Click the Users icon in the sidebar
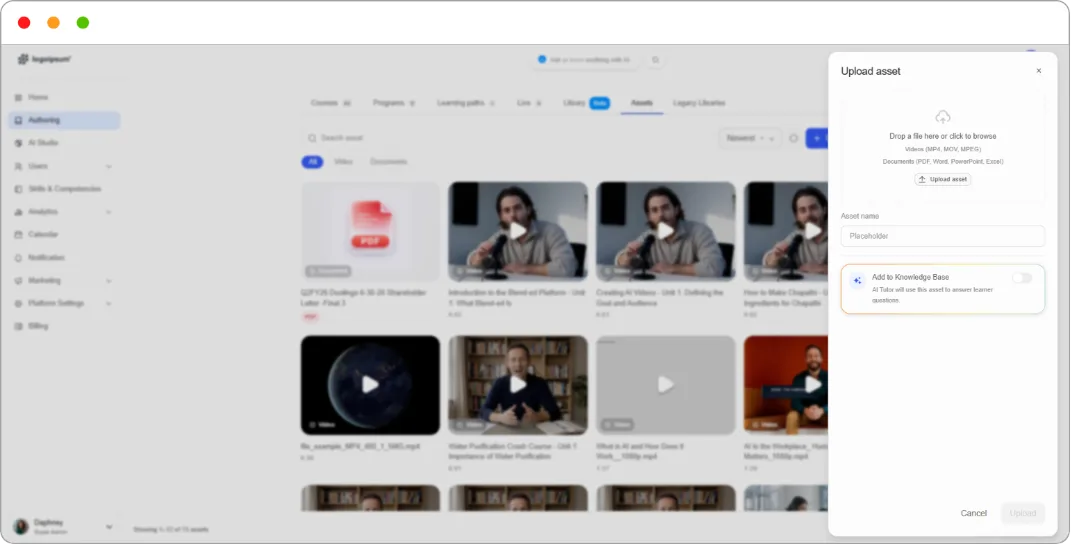This screenshot has width=1071, height=544. pyautogui.click(x=18, y=166)
